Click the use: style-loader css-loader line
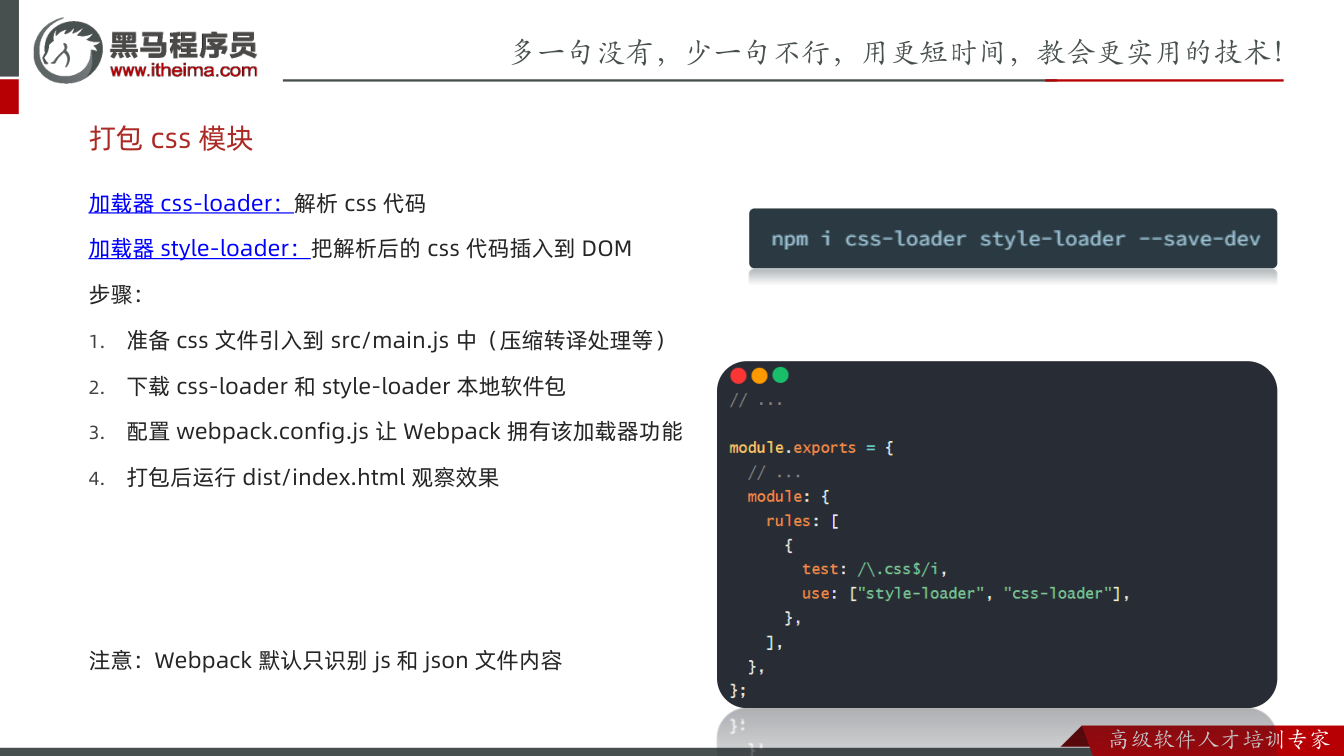The image size is (1344, 756). pyautogui.click(x=965, y=593)
